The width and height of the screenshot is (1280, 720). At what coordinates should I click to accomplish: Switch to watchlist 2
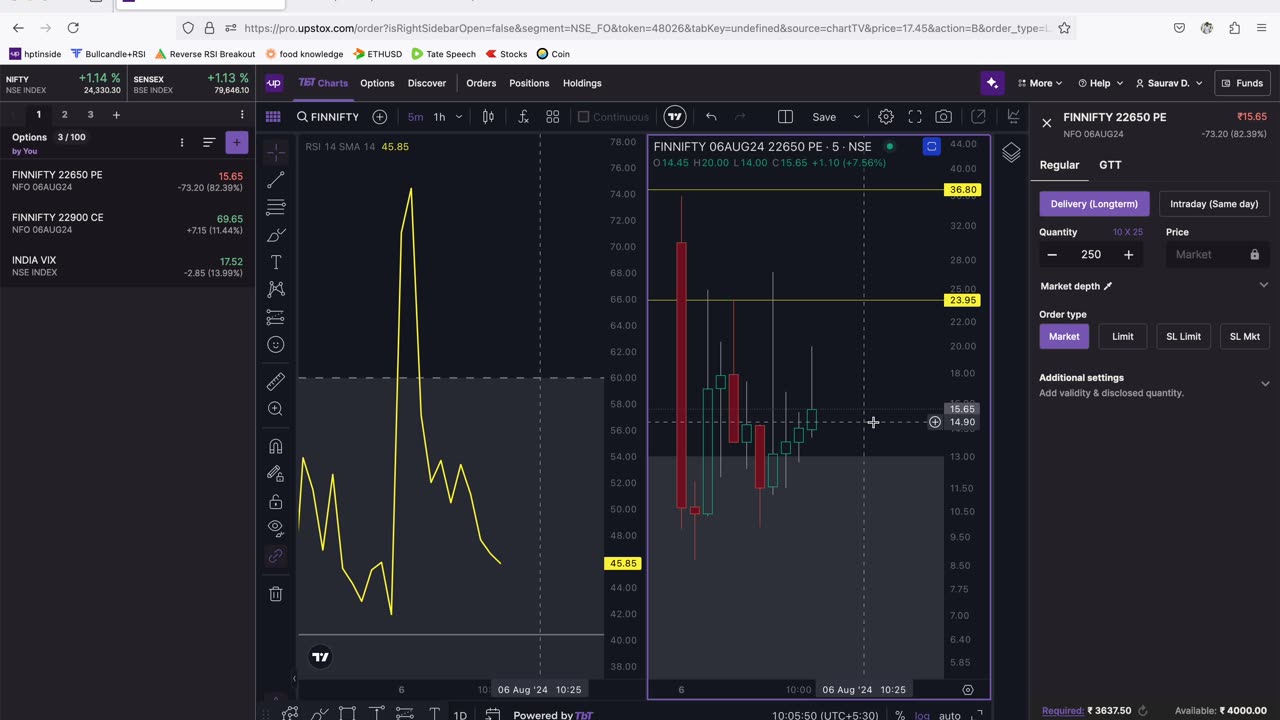point(64,115)
